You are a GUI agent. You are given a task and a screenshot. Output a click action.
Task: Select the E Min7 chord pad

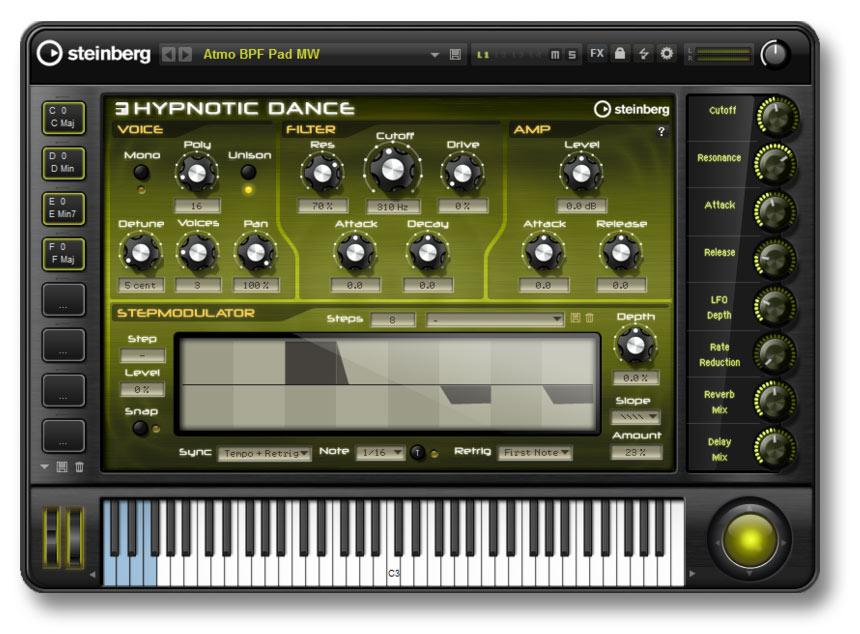point(64,208)
